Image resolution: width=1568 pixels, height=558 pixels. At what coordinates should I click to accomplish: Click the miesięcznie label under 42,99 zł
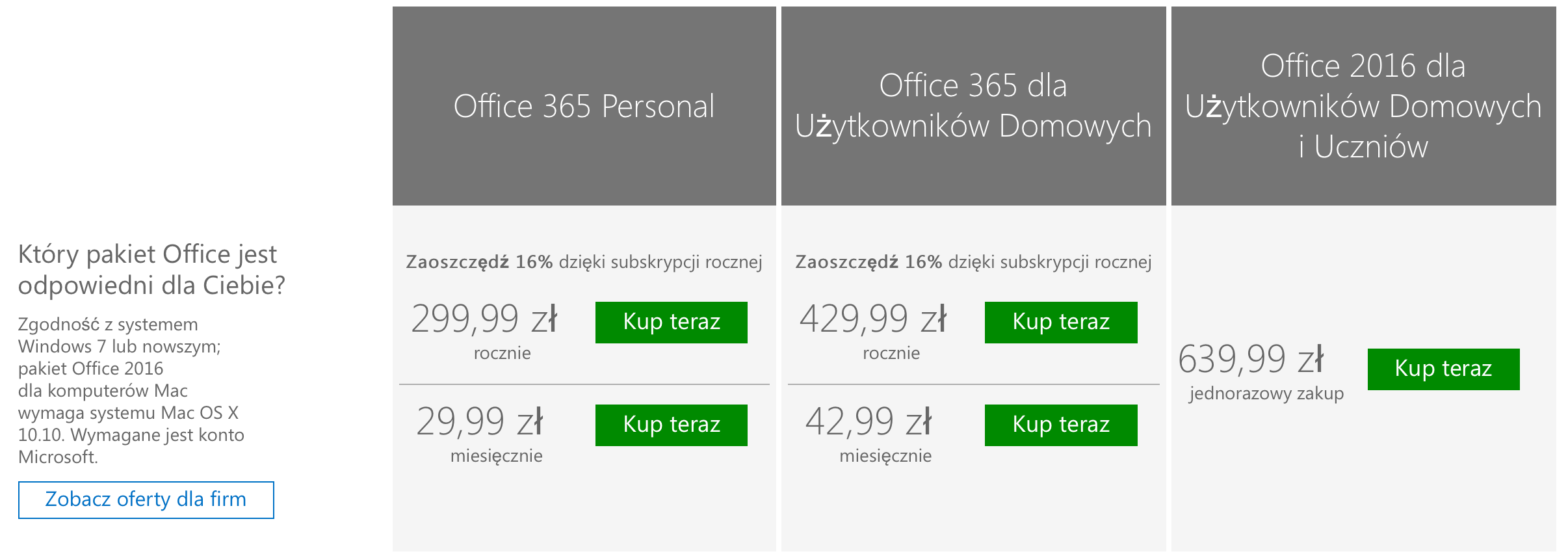885,456
